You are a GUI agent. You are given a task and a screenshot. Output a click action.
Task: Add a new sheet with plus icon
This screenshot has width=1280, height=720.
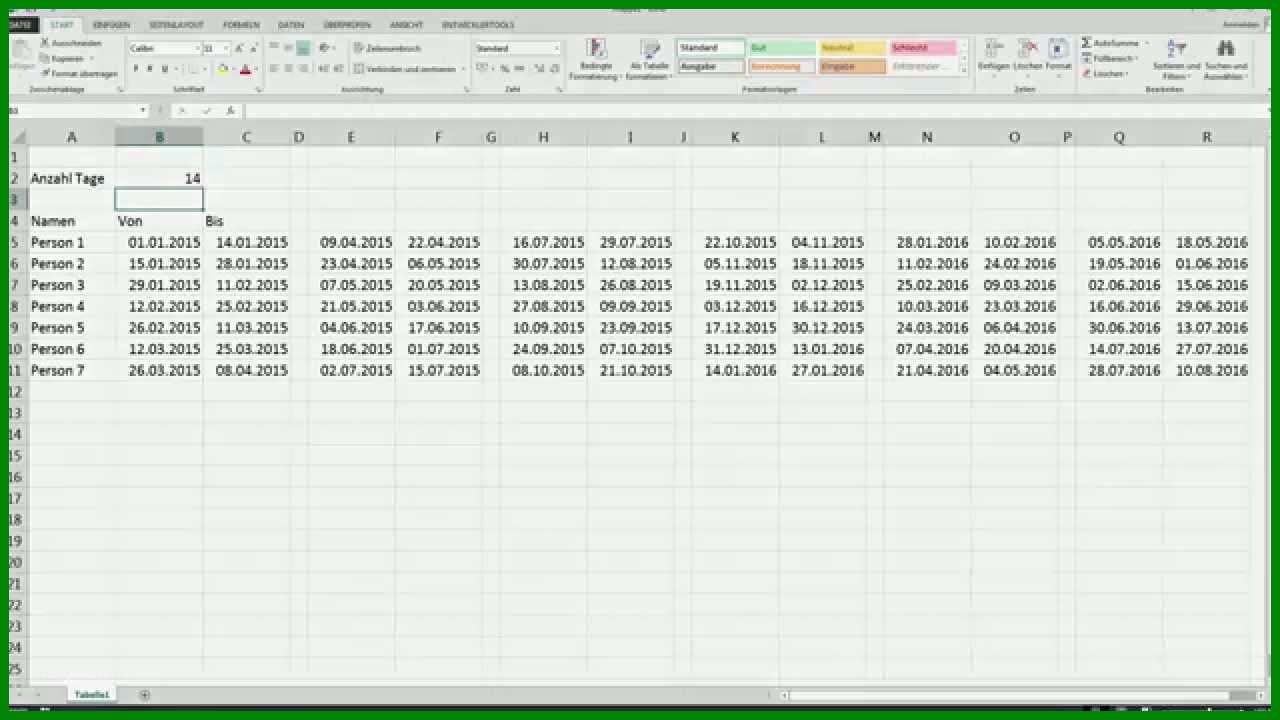click(x=145, y=694)
